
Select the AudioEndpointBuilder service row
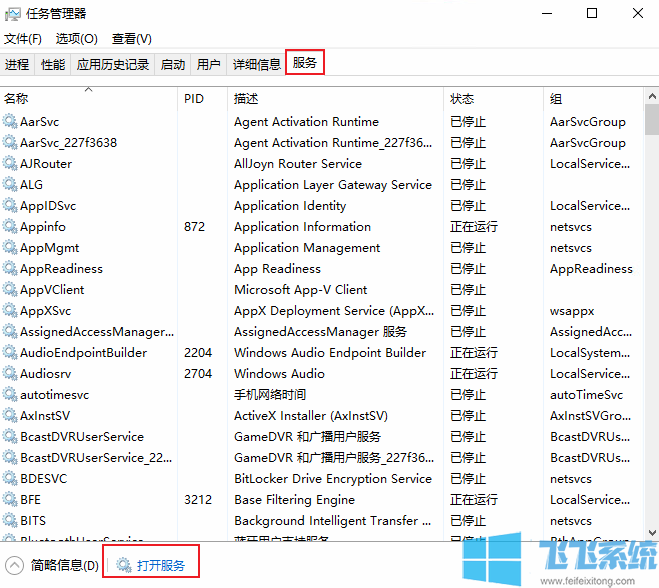(x=83, y=353)
